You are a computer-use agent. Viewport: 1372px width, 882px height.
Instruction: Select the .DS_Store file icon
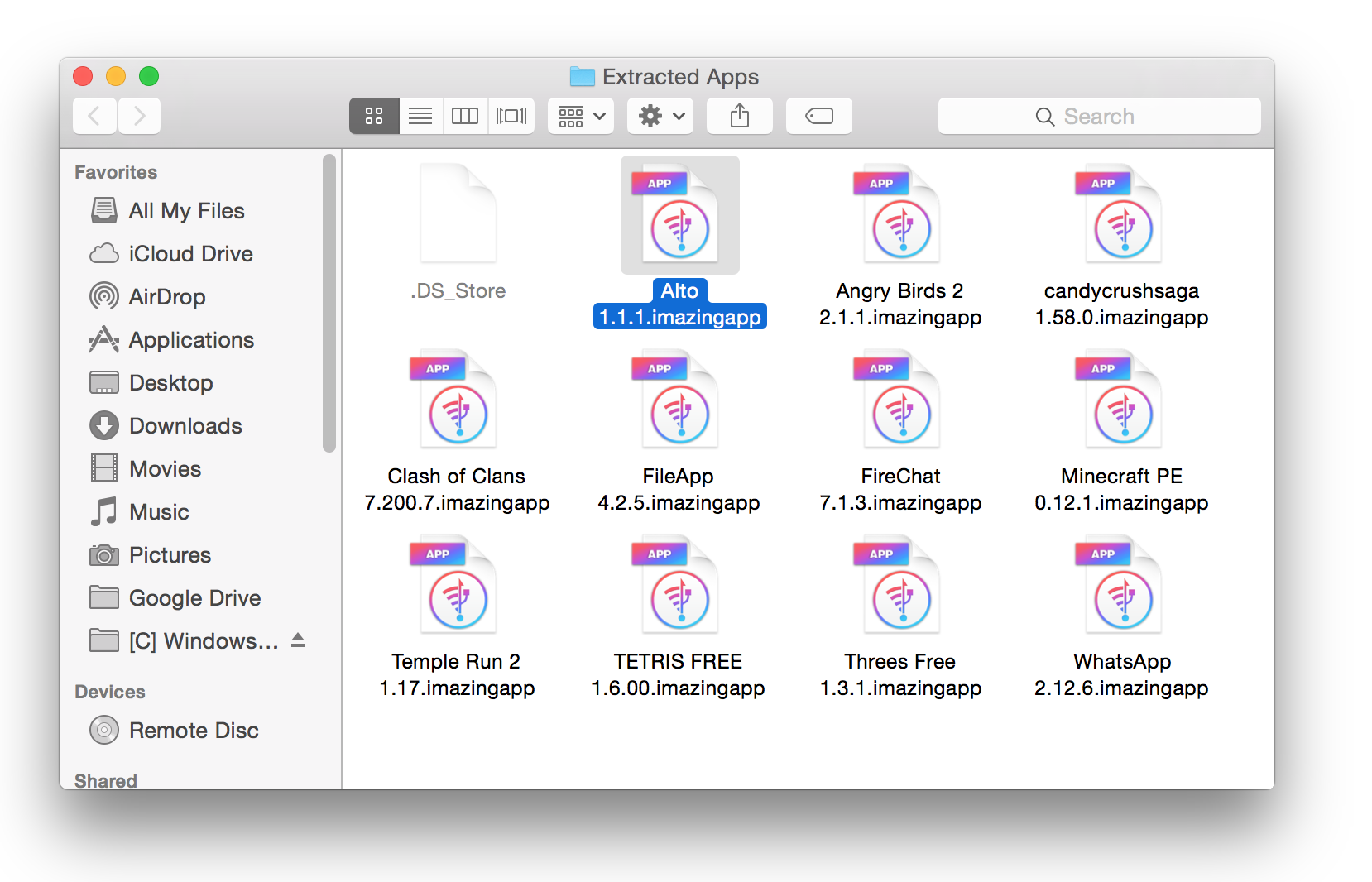[458, 213]
